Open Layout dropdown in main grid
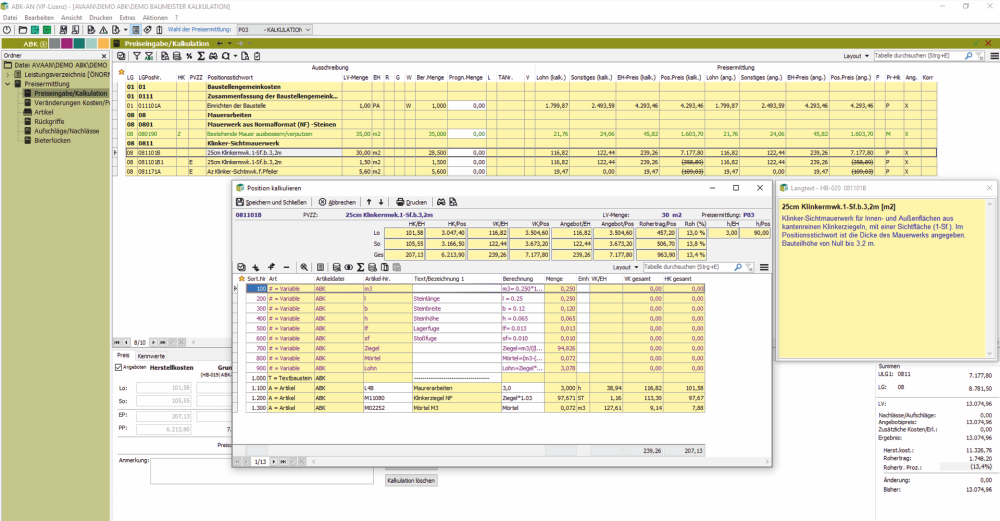Viewport: 1000px width, 521px height. pyautogui.click(x=856, y=56)
